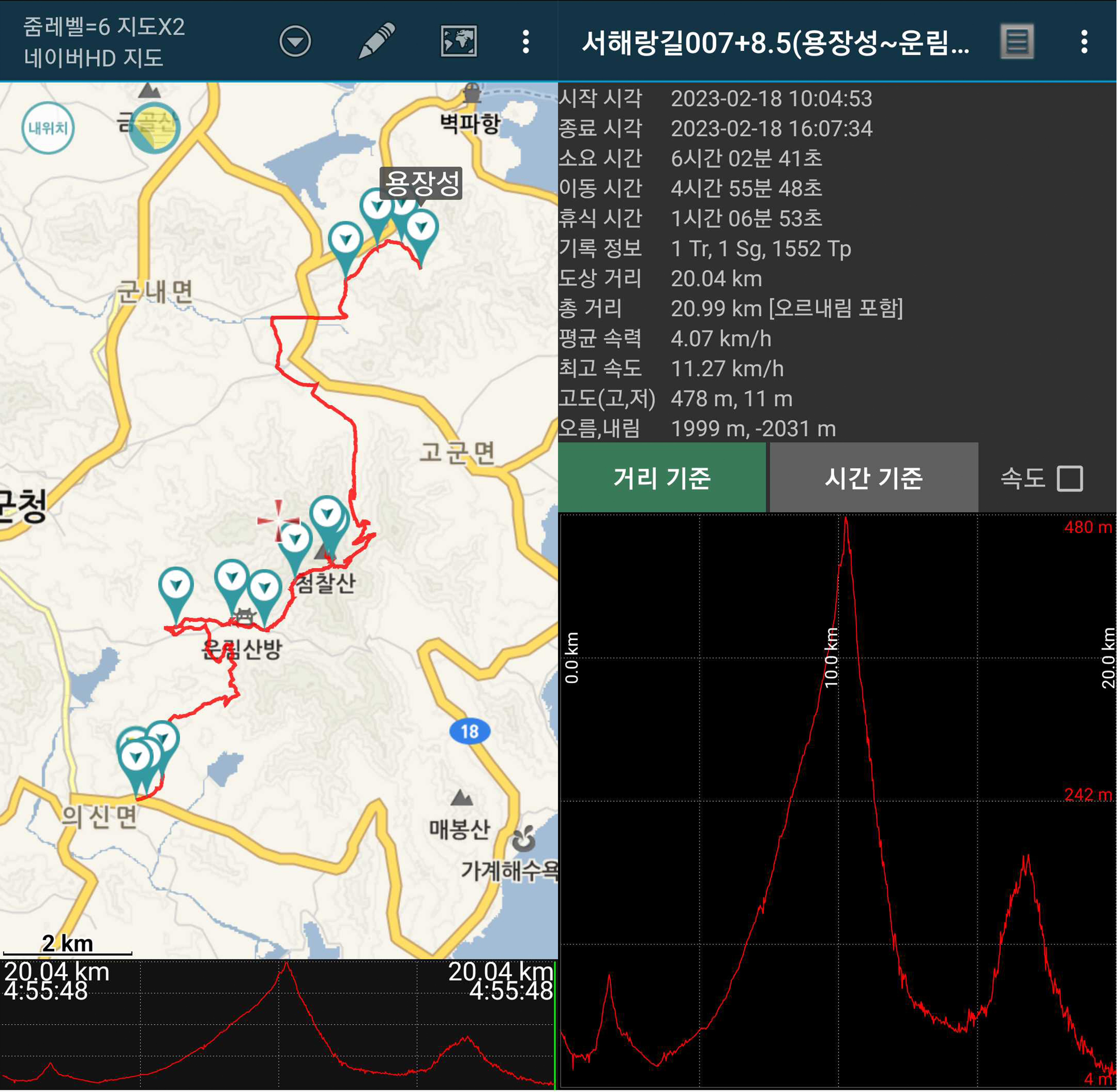Screen dimensions: 1118x1092
Task: Select moving time 4시간 55분 48초
Action: 746,188
